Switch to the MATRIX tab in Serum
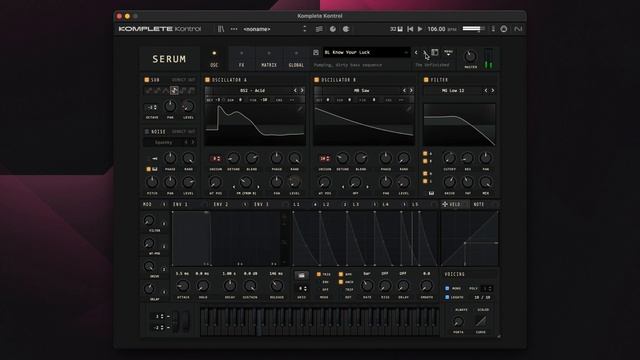 pyautogui.click(x=269, y=59)
